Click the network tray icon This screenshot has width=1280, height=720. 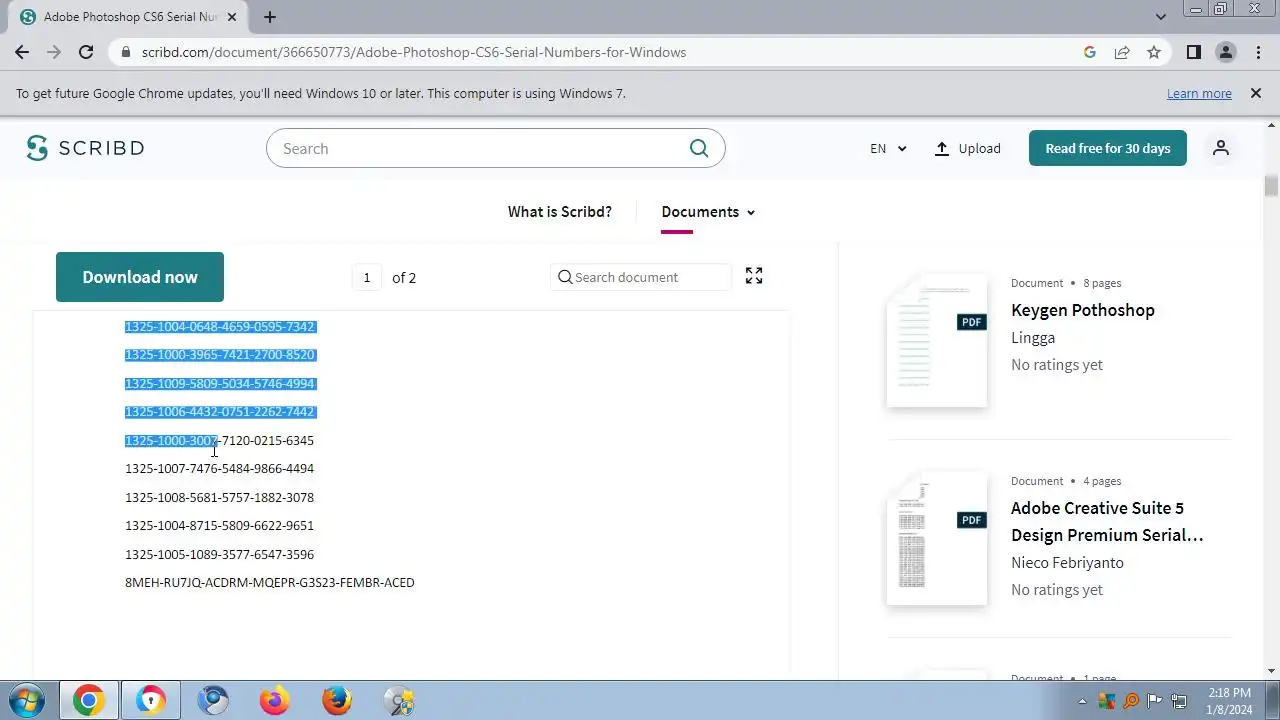coord(1179,700)
